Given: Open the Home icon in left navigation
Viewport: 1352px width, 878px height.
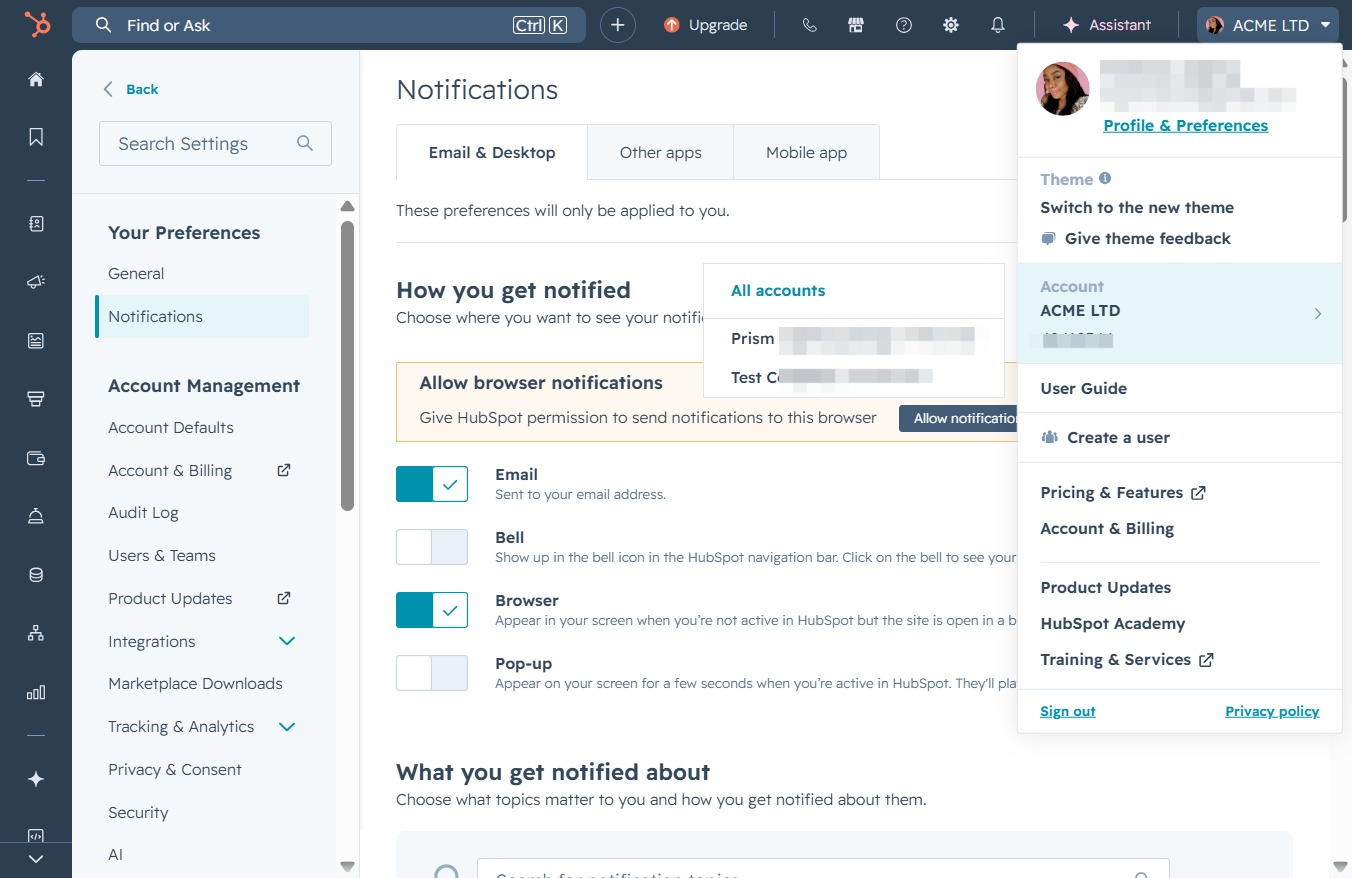Looking at the screenshot, I should [36, 79].
